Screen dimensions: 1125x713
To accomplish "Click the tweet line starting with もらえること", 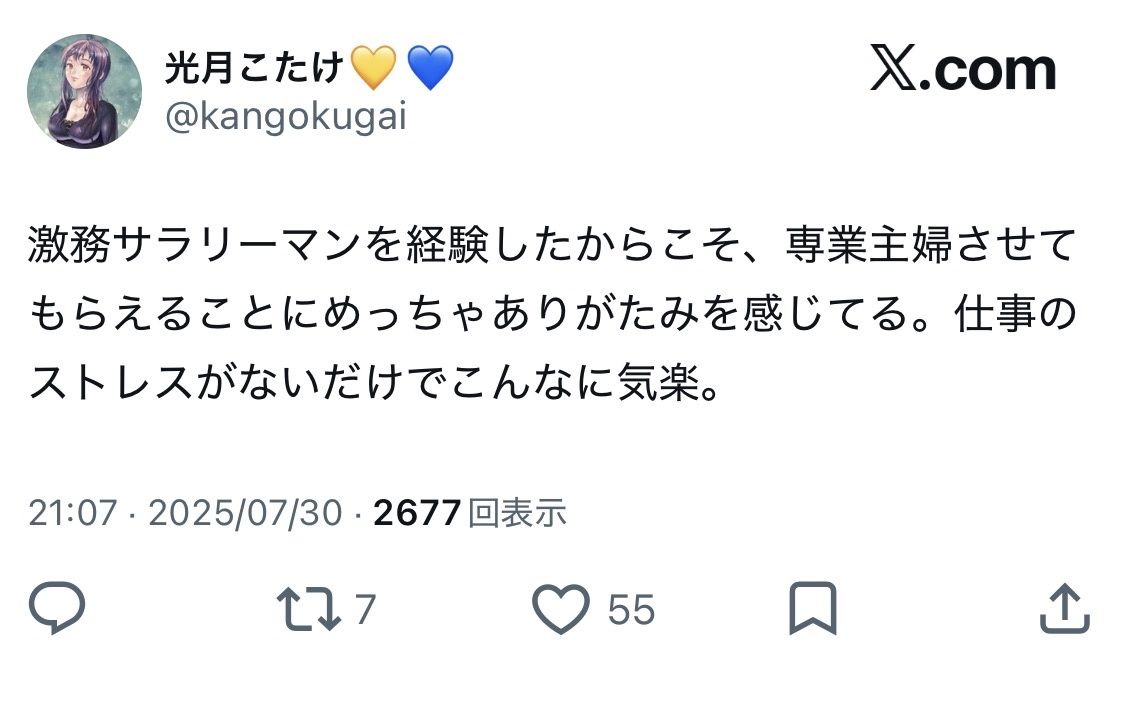I will pos(552,313).
